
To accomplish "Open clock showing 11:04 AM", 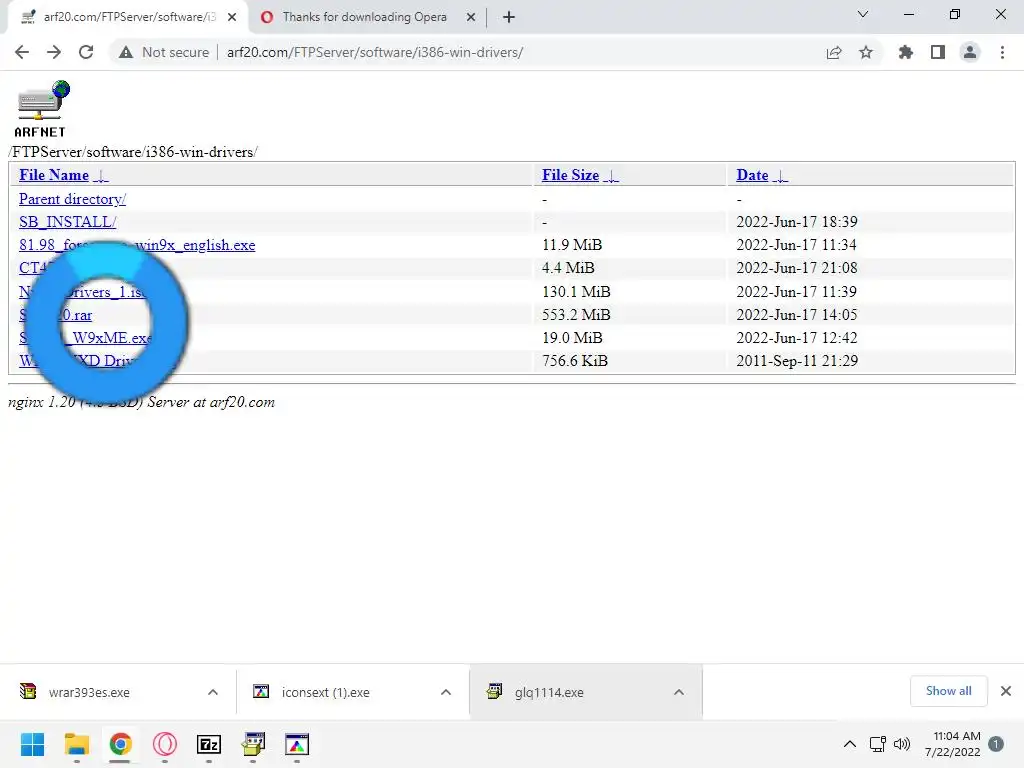I will (x=953, y=744).
